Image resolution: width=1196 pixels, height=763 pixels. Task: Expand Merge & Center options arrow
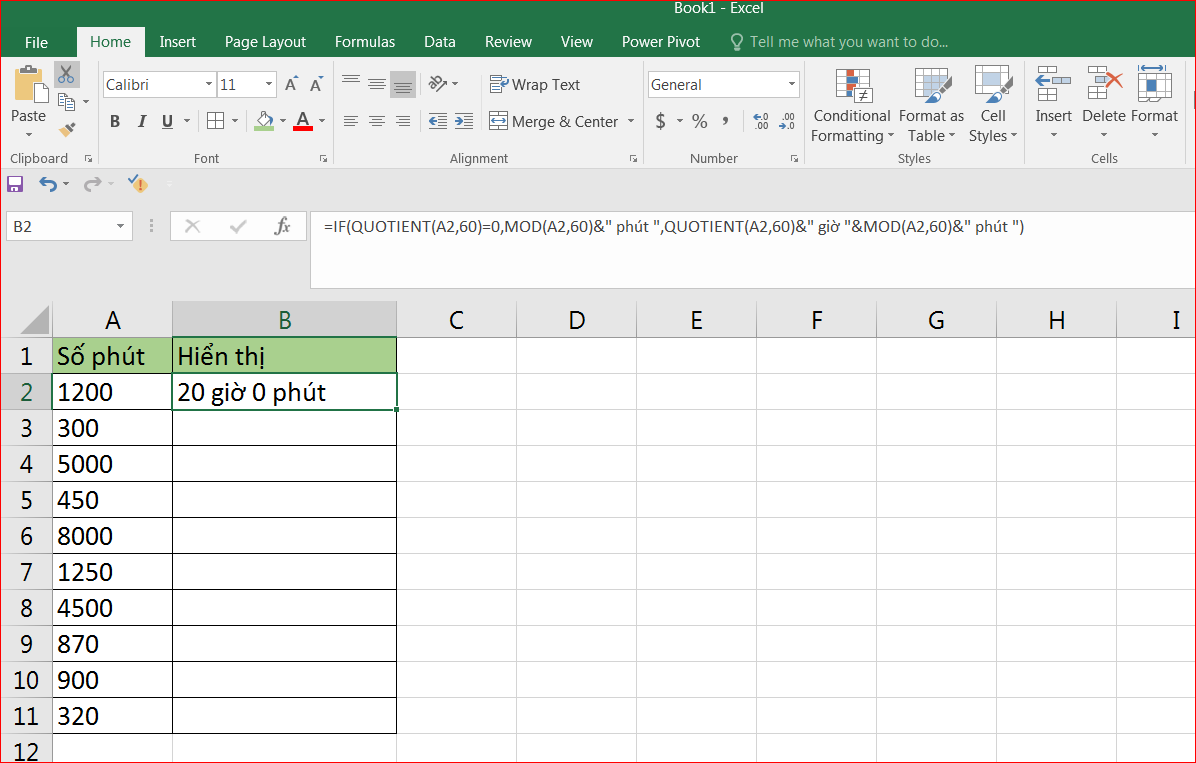coord(631,121)
